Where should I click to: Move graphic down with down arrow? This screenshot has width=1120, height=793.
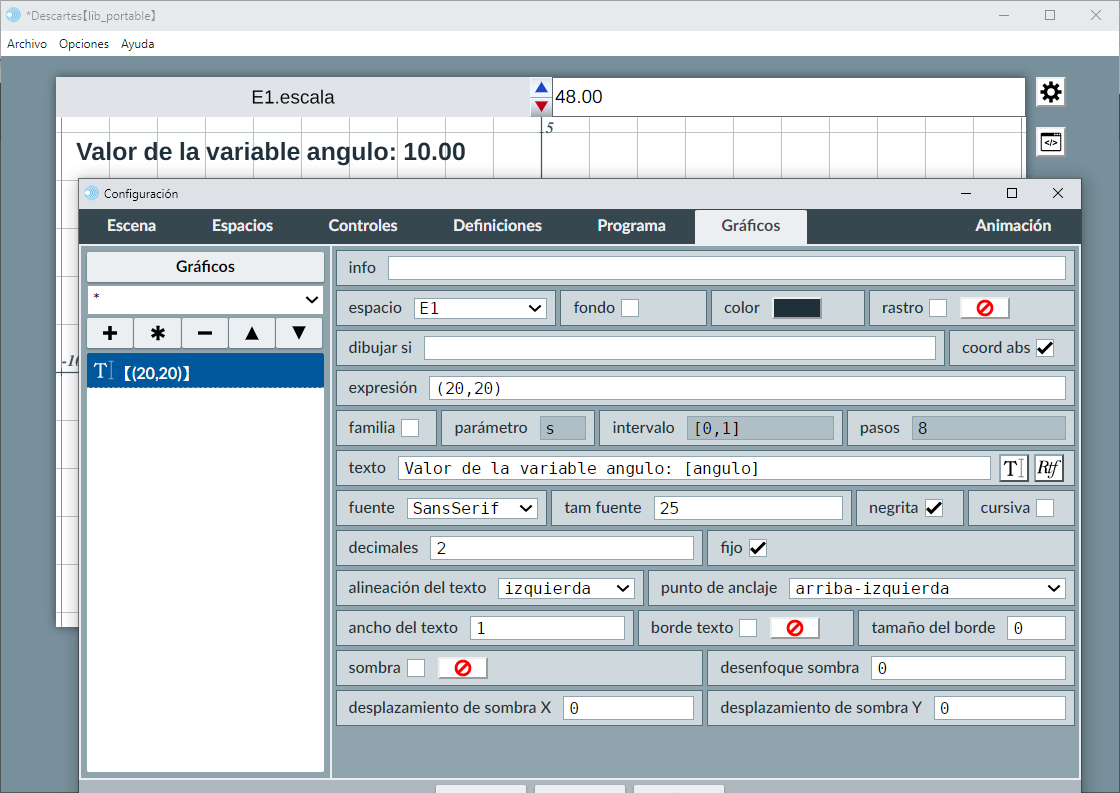coord(298,333)
